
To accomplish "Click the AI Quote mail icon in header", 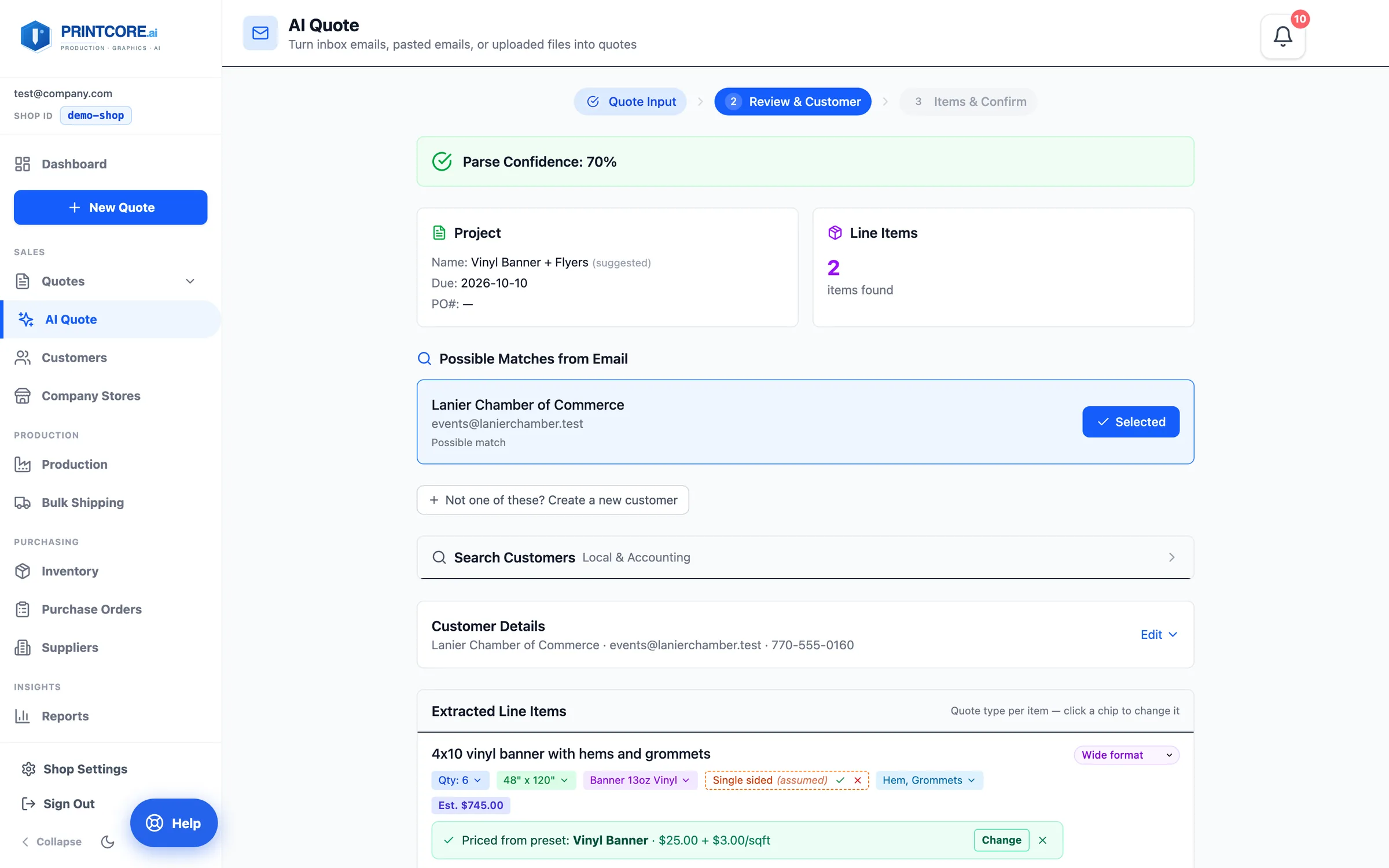I will [260, 33].
